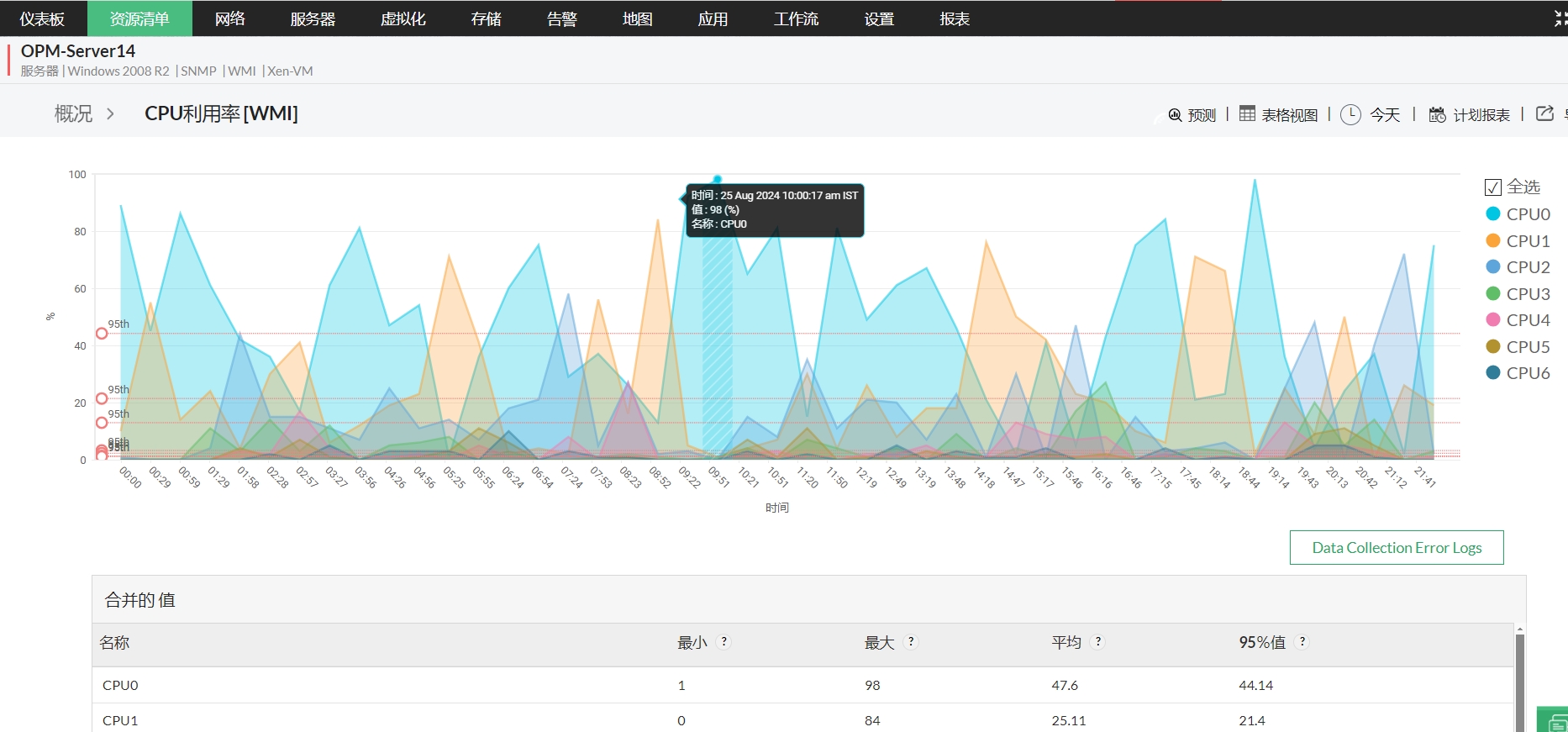
Task: Click the forecast (预测) magnifier icon
Action: click(x=1174, y=115)
